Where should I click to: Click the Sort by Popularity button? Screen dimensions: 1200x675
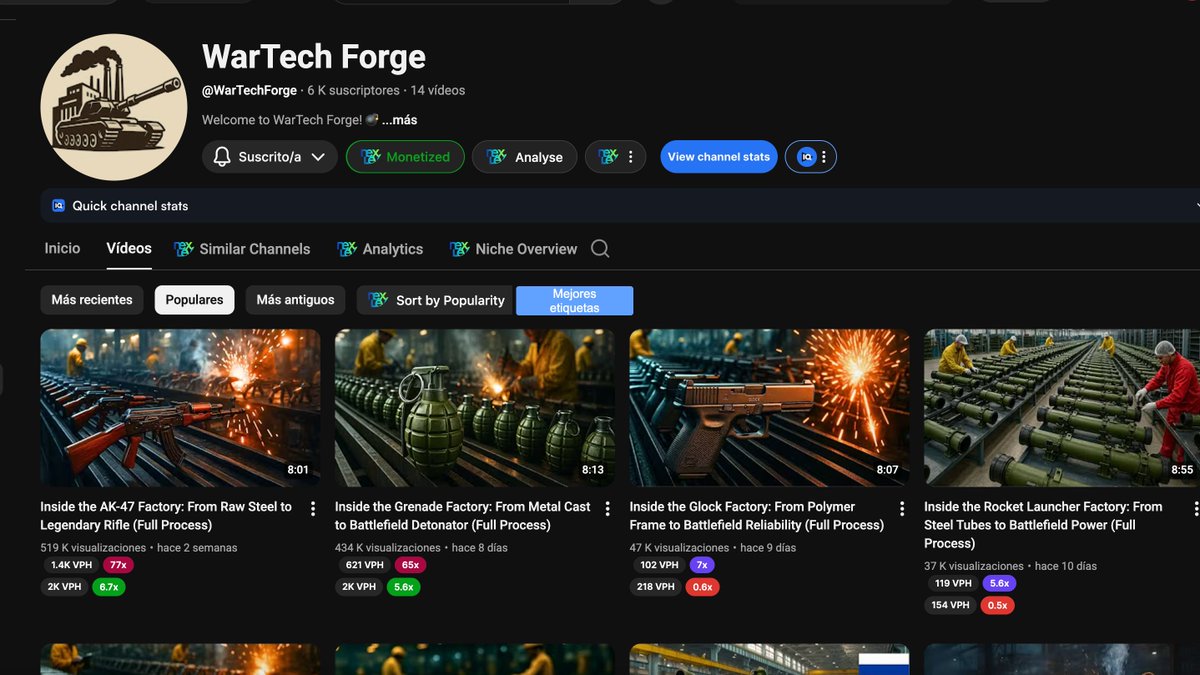coord(436,300)
